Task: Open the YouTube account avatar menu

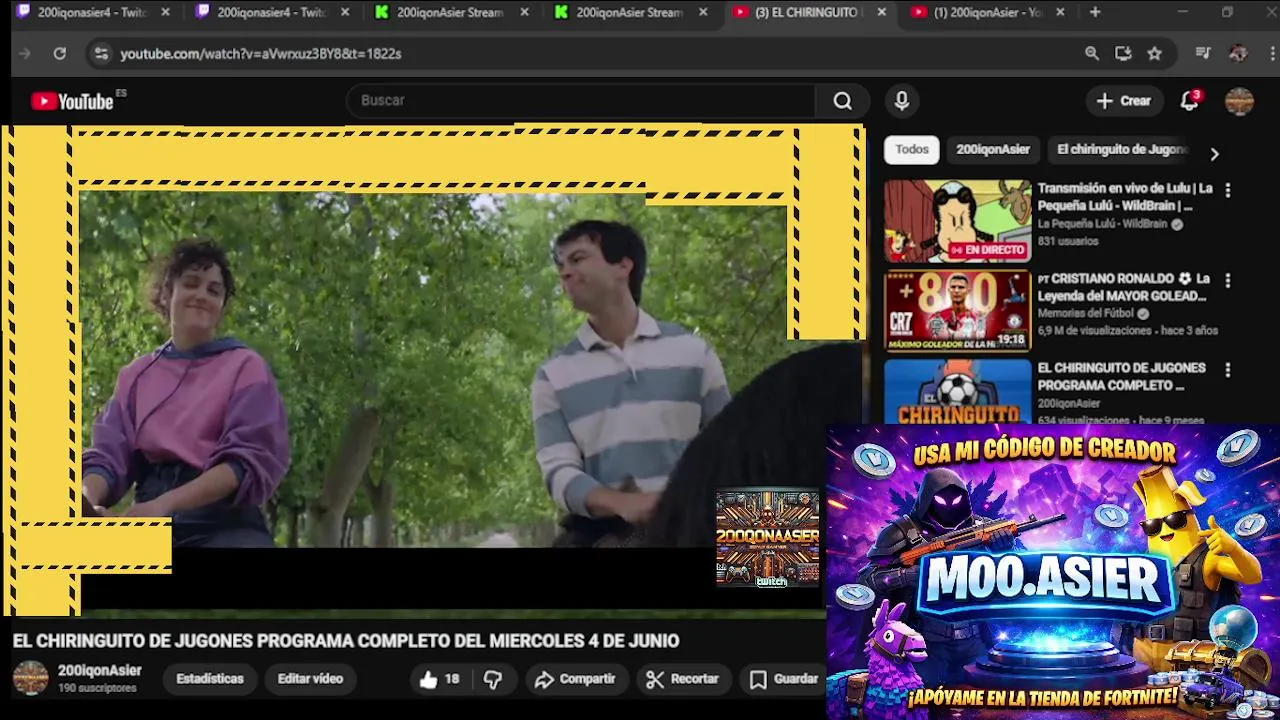Action: [1239, 101]
